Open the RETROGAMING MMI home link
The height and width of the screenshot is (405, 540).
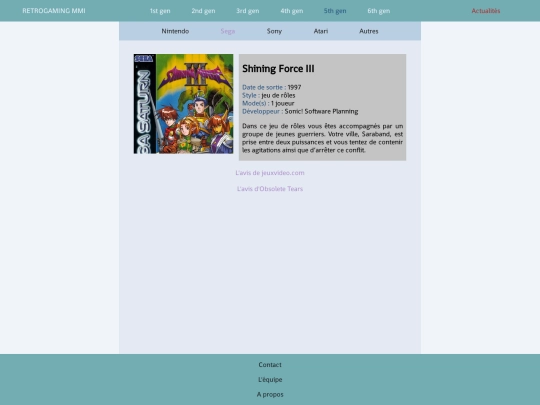click(x=54, y=11)
